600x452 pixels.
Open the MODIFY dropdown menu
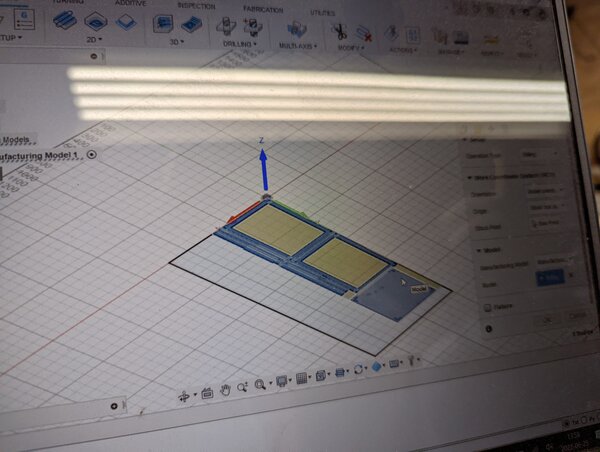click(351, 48)
